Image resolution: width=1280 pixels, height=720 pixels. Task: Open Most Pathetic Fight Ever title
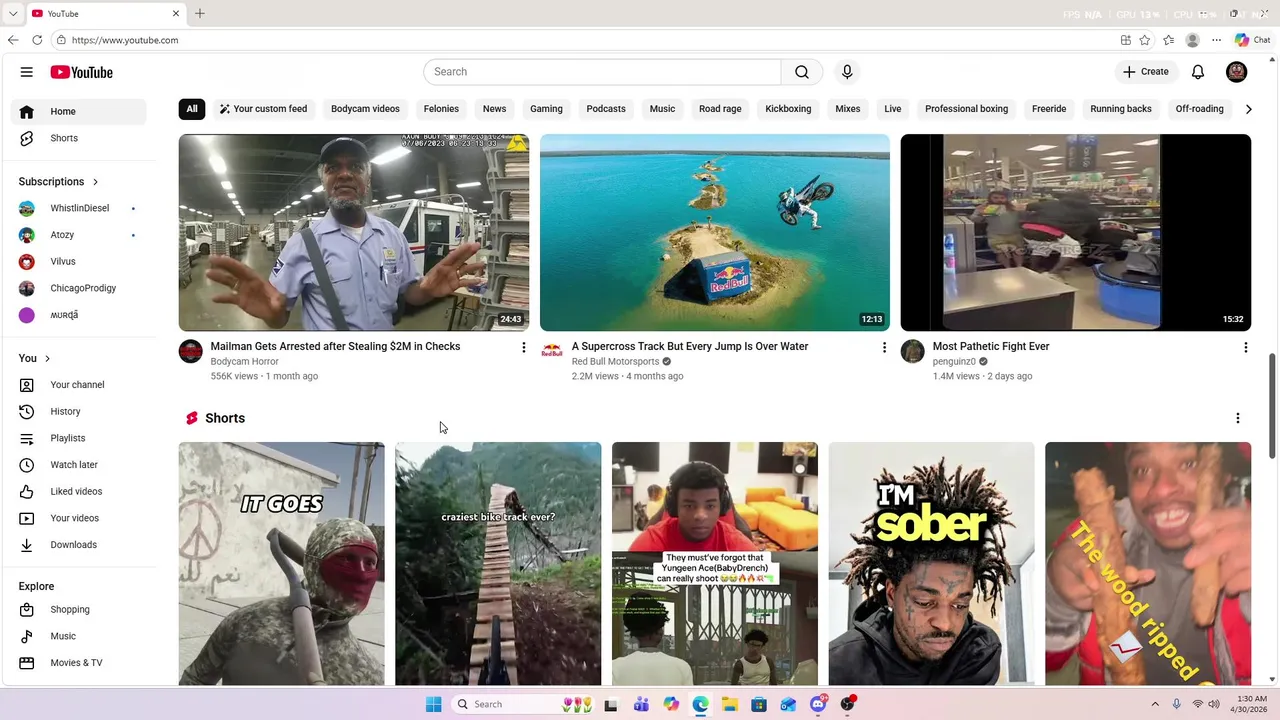(991, 346)
